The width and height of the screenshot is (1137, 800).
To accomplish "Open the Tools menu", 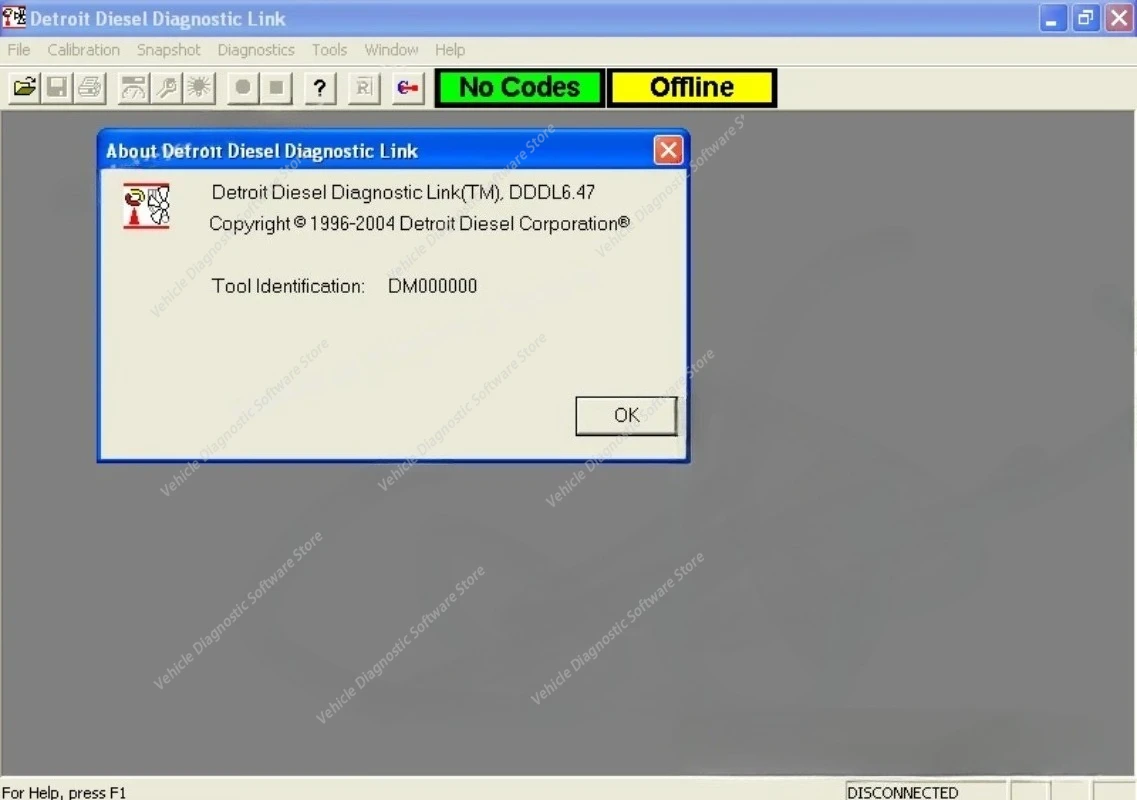I will pos(329,50).
